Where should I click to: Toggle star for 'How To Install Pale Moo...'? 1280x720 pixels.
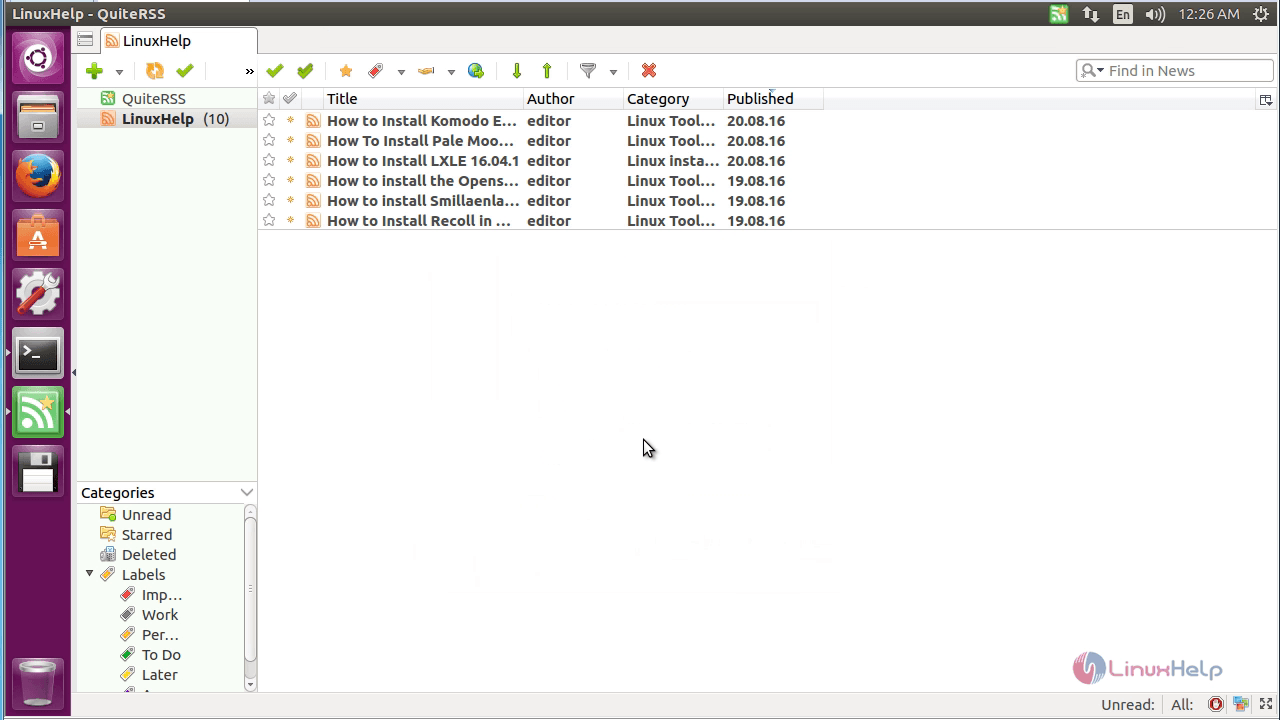click(x=269, y=140)
